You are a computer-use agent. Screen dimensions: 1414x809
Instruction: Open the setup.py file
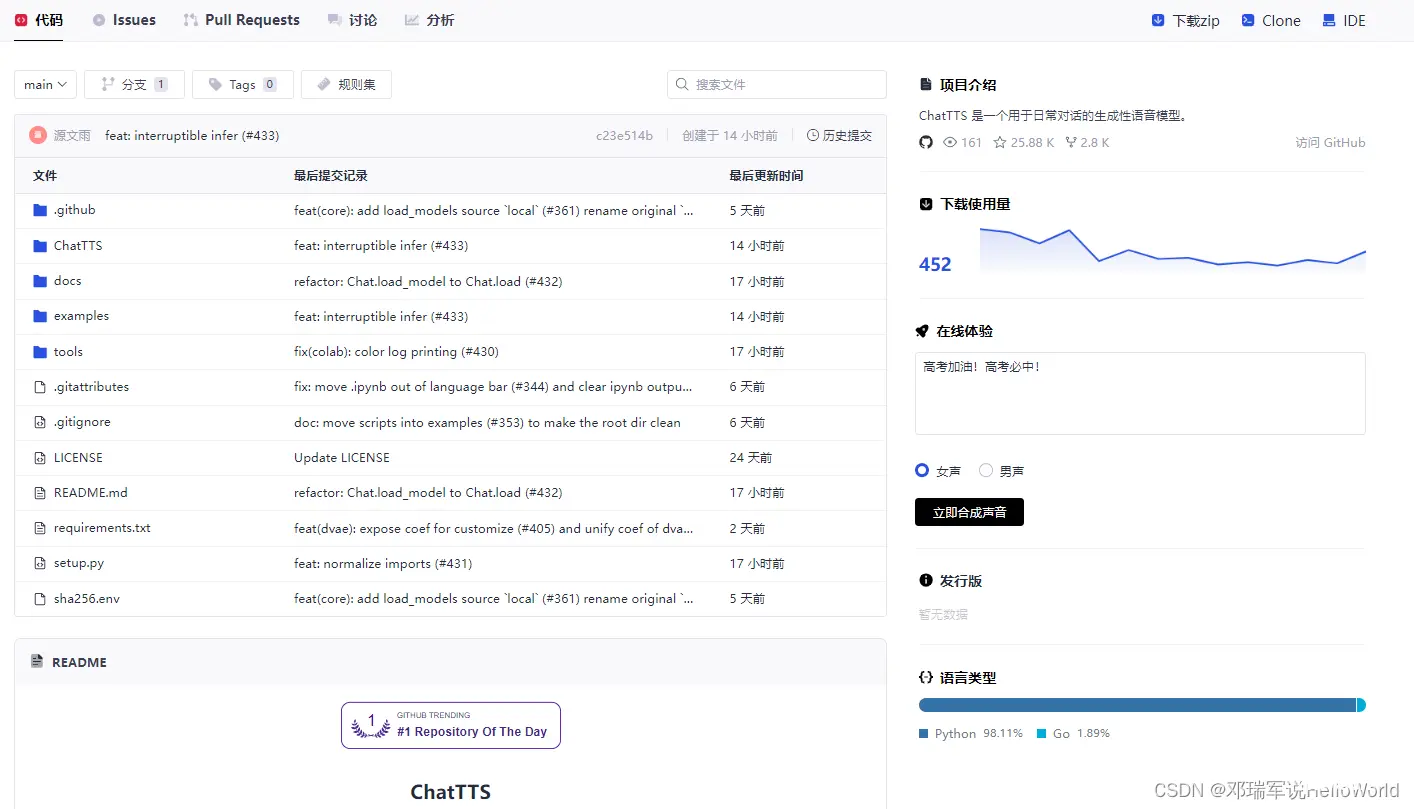pyautogui.click(x=79, y=563)
